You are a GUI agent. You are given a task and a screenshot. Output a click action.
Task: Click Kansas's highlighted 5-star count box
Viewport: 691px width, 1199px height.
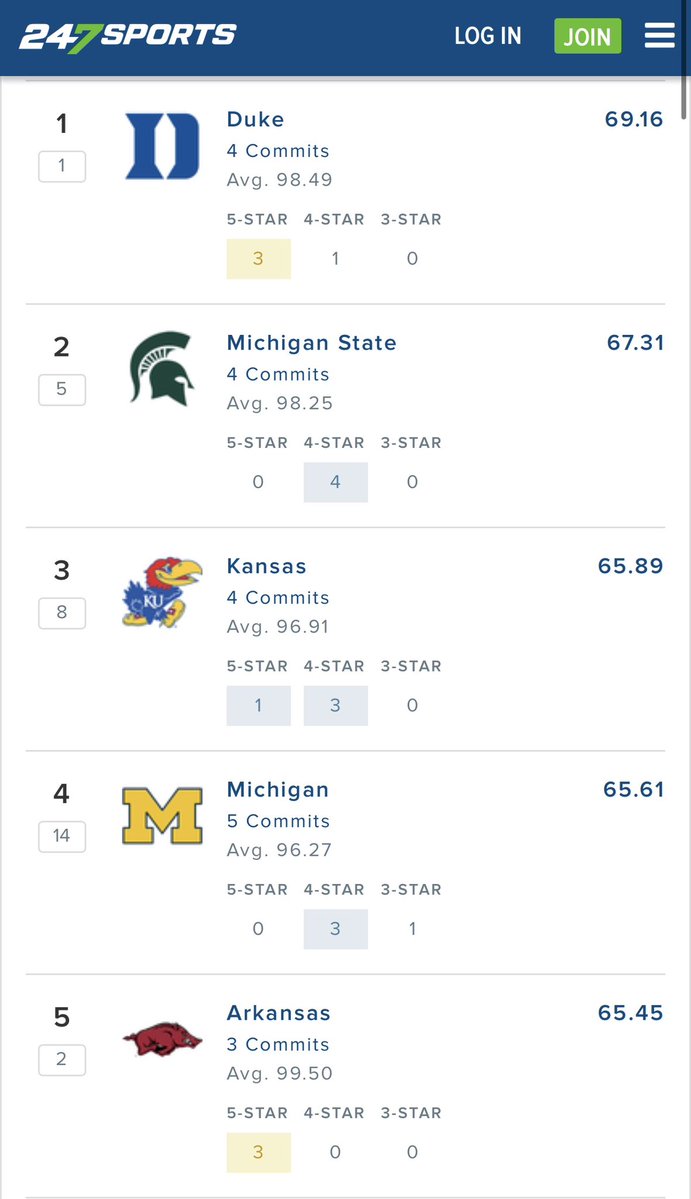[258, 705]
